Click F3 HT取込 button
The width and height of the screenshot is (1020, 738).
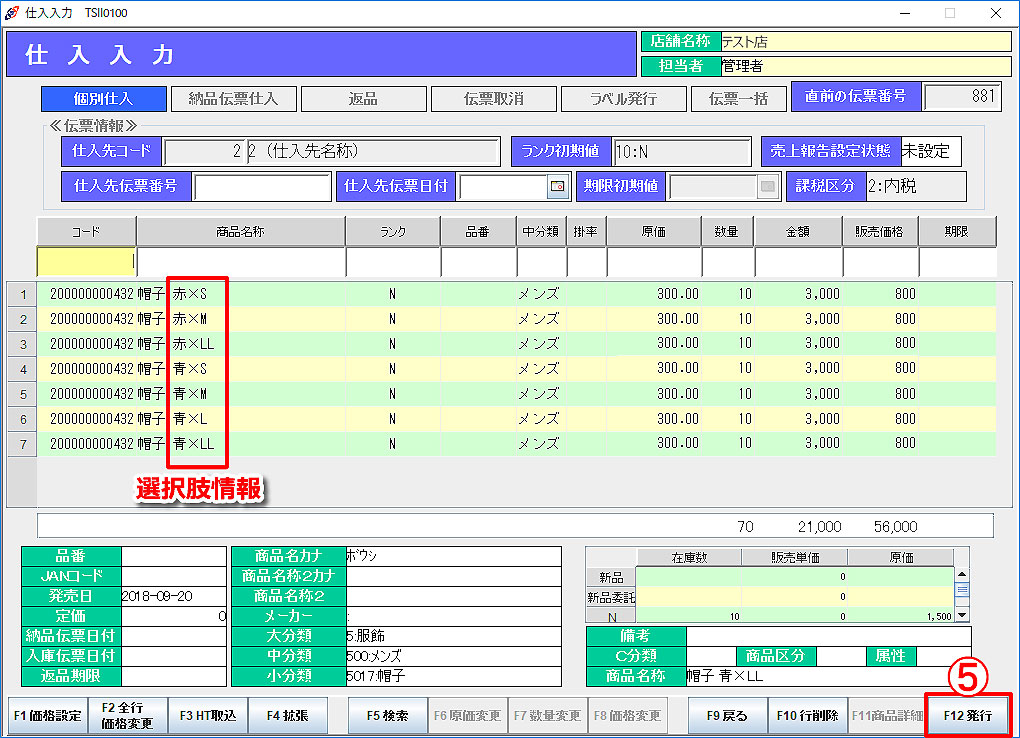(x=208, y=716)
